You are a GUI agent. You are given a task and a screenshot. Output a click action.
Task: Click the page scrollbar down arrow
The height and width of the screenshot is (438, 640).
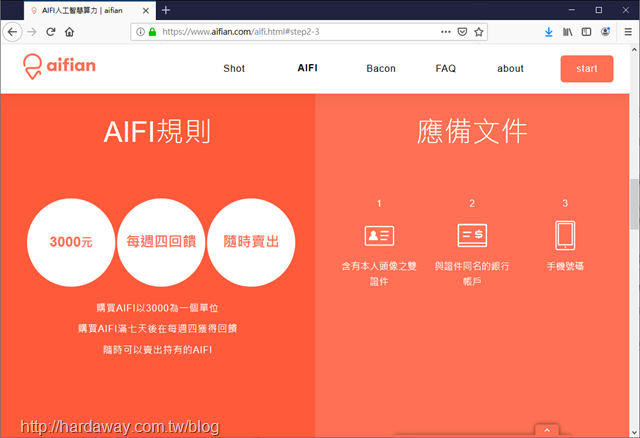point(634,432)
